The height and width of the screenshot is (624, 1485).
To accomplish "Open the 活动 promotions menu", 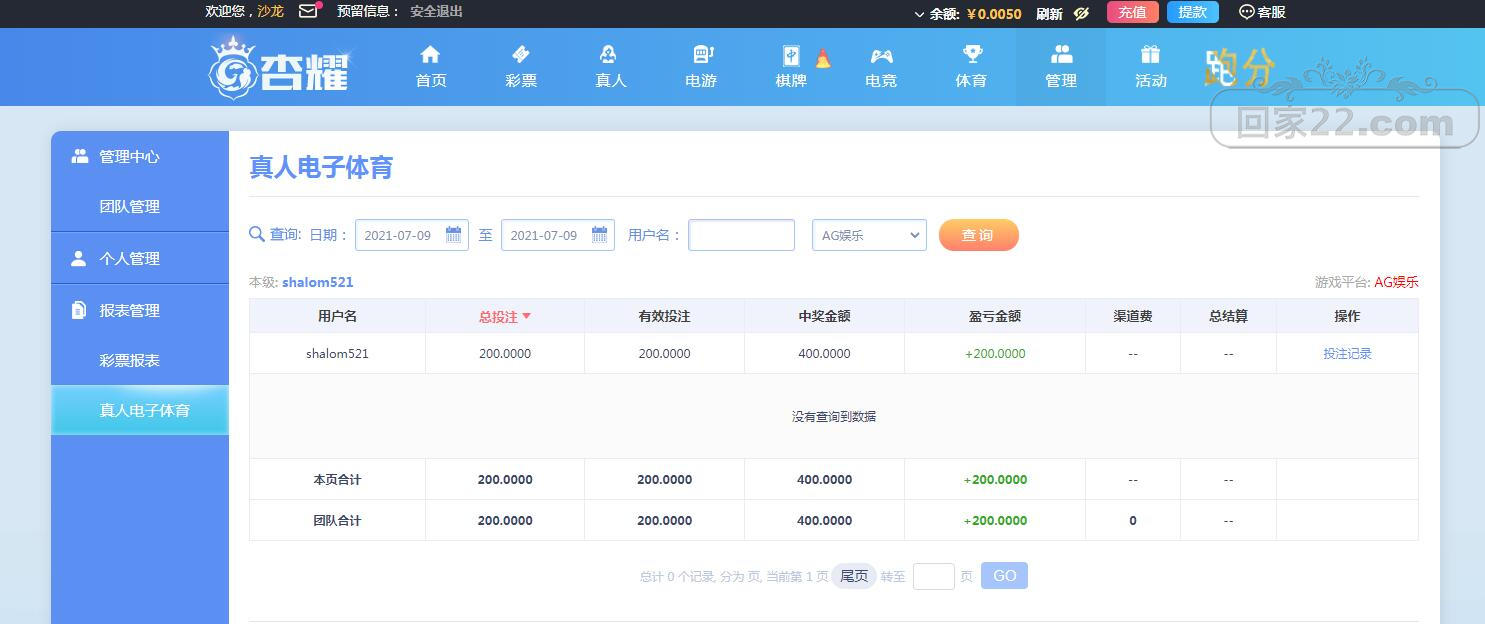I will pyautogui.click(x=1151, y=67).
